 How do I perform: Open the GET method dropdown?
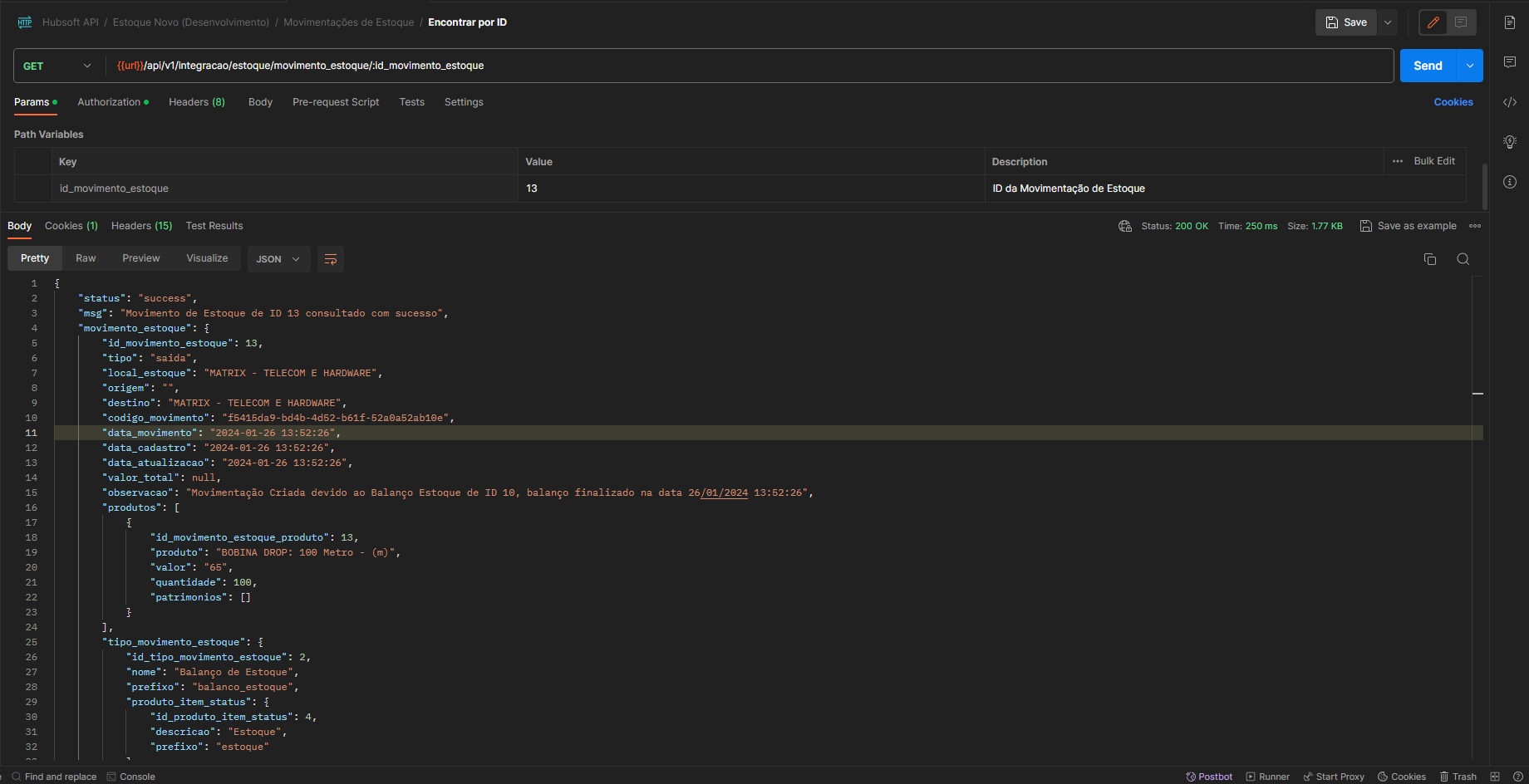click(57, 66)
